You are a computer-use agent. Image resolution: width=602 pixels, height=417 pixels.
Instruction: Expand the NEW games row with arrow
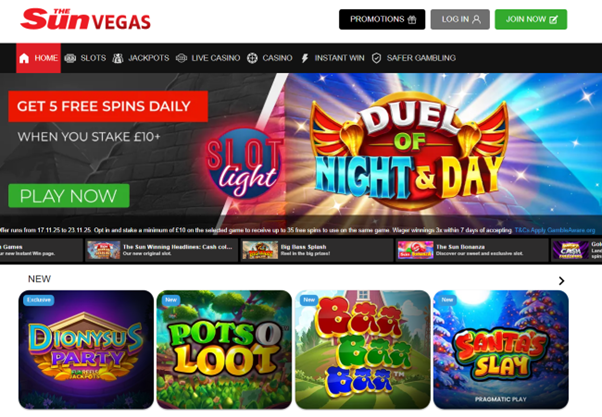[x=561, y=281]
